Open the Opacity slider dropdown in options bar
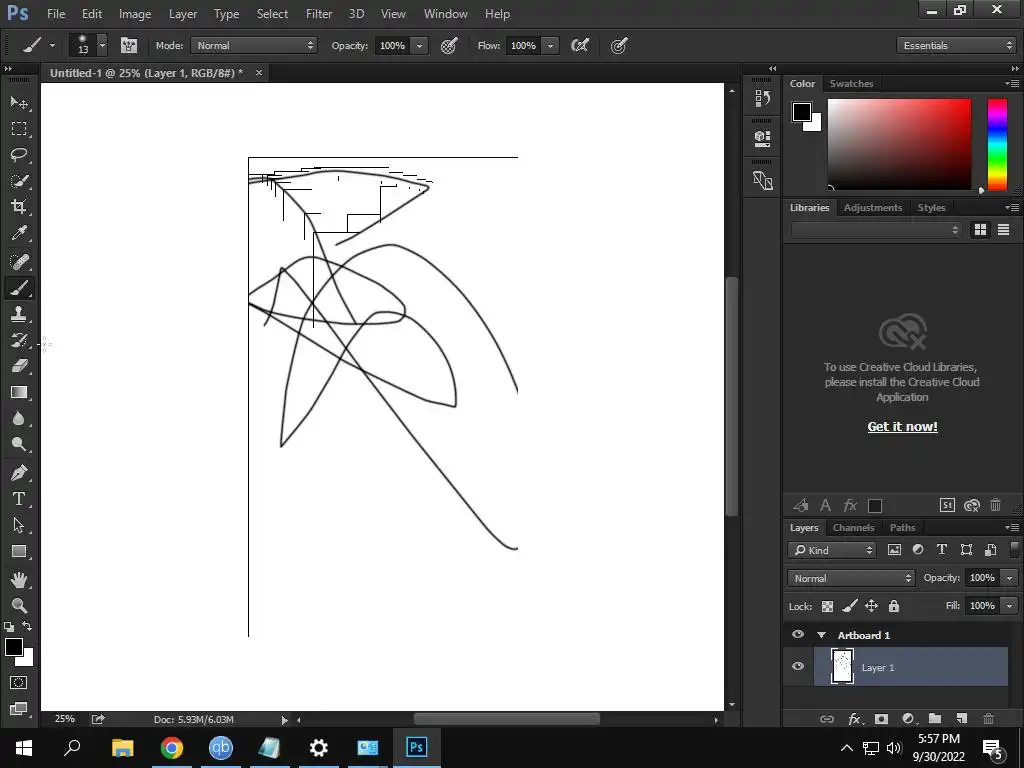This screenshot has width=1024, height=768. [419, 45]
